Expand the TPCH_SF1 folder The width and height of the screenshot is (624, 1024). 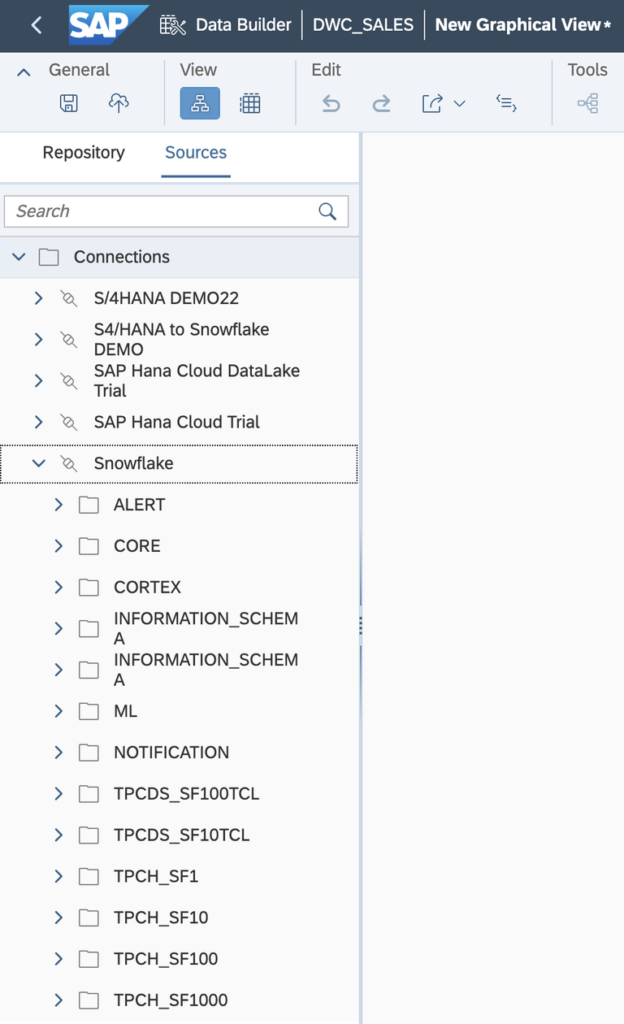(59, 876)
